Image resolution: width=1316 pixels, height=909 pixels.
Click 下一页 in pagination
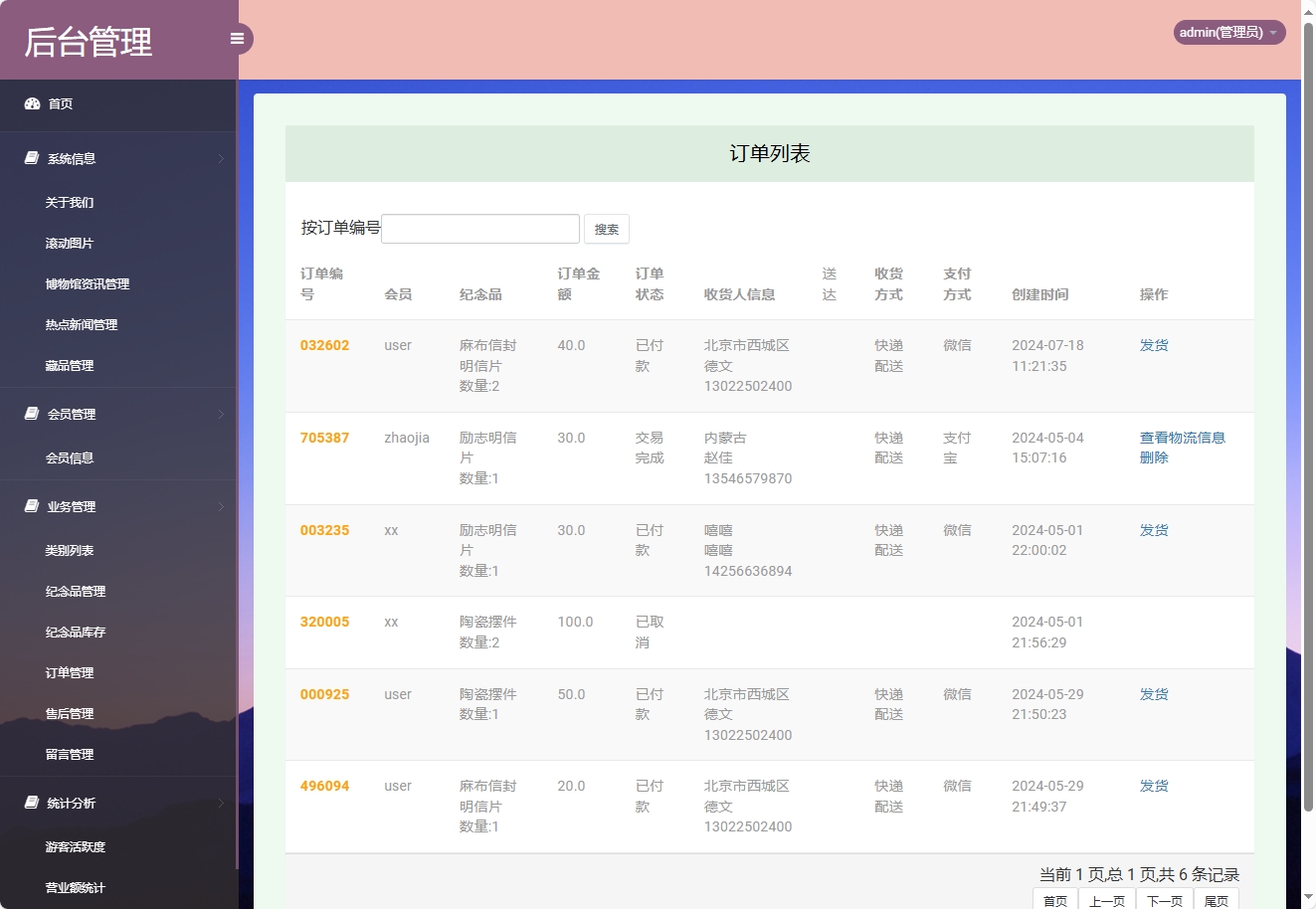pos(1164,900)
